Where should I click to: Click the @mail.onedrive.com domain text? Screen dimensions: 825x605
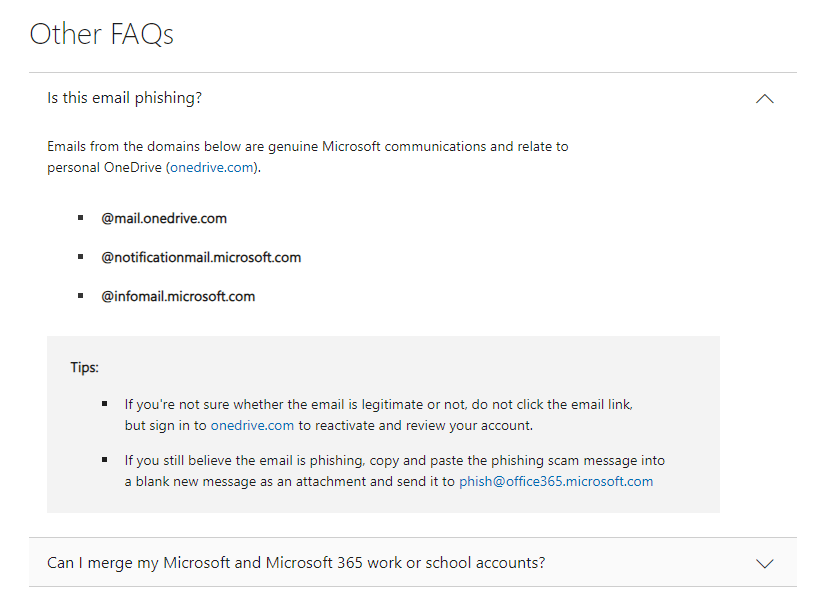tap(164, 218)
